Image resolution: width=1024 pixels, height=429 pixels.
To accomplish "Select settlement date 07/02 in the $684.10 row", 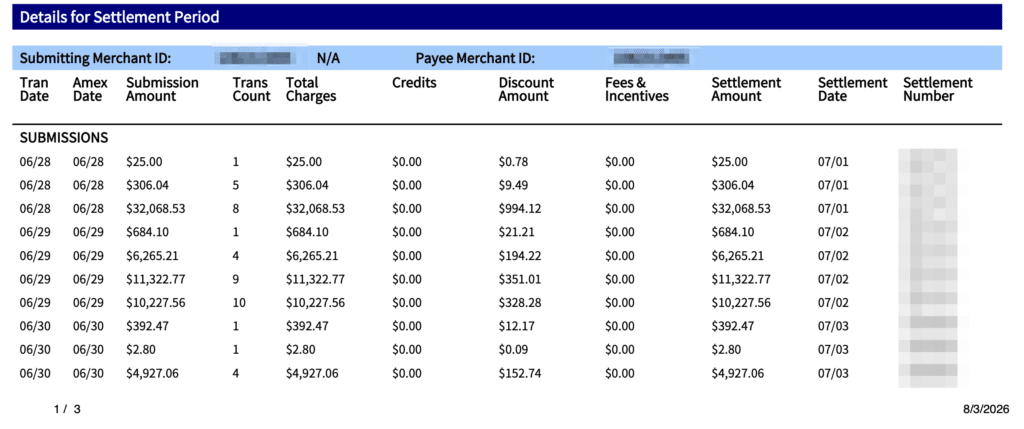I will tap(833, 232).
